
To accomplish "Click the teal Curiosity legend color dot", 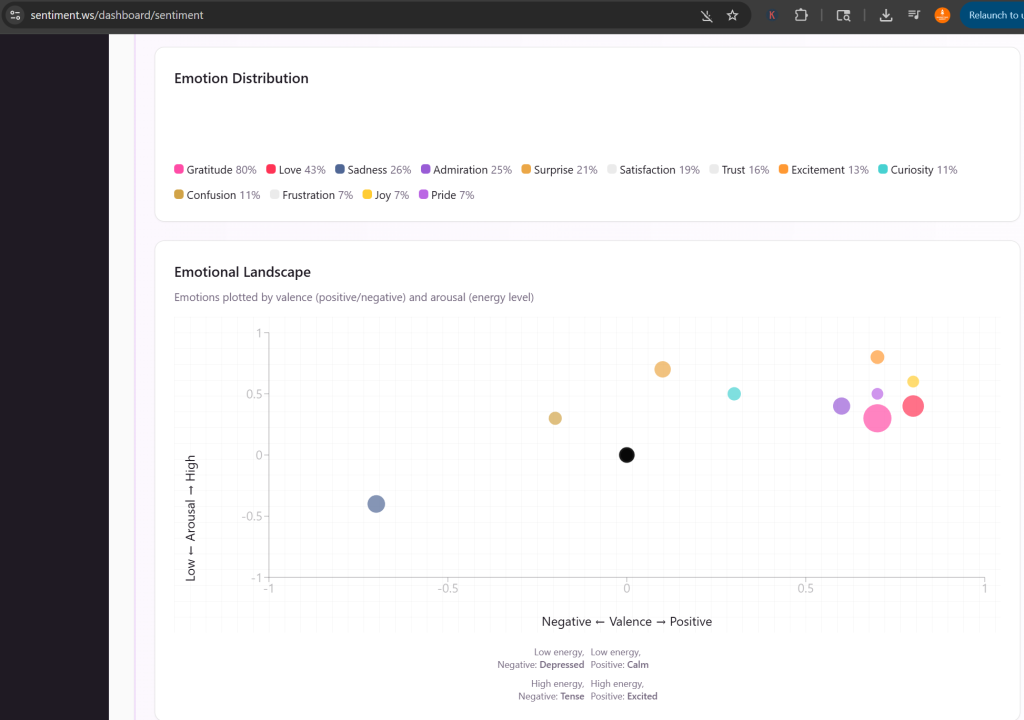I will [883, 170].
